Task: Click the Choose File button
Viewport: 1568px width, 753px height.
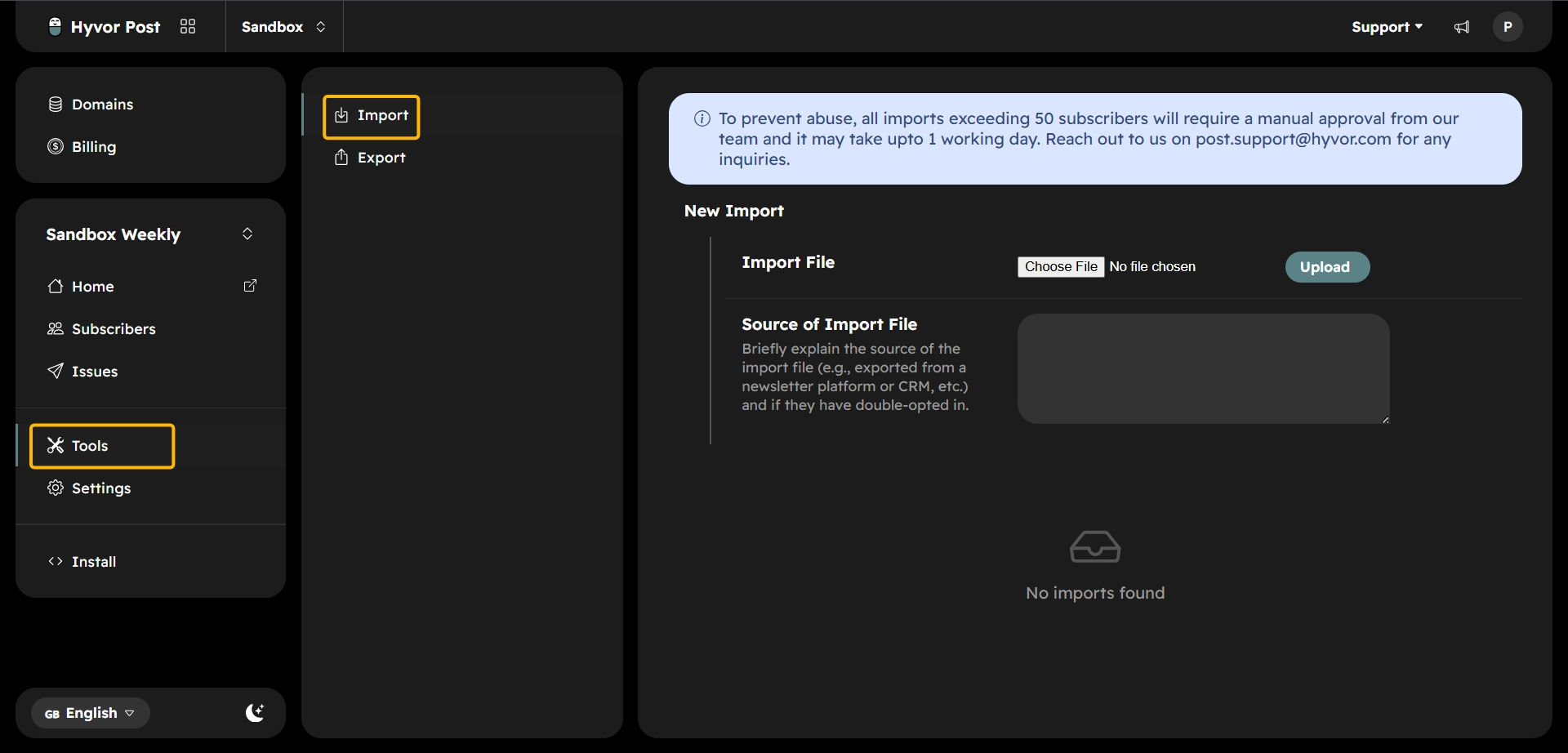Action: point(1061,267)
